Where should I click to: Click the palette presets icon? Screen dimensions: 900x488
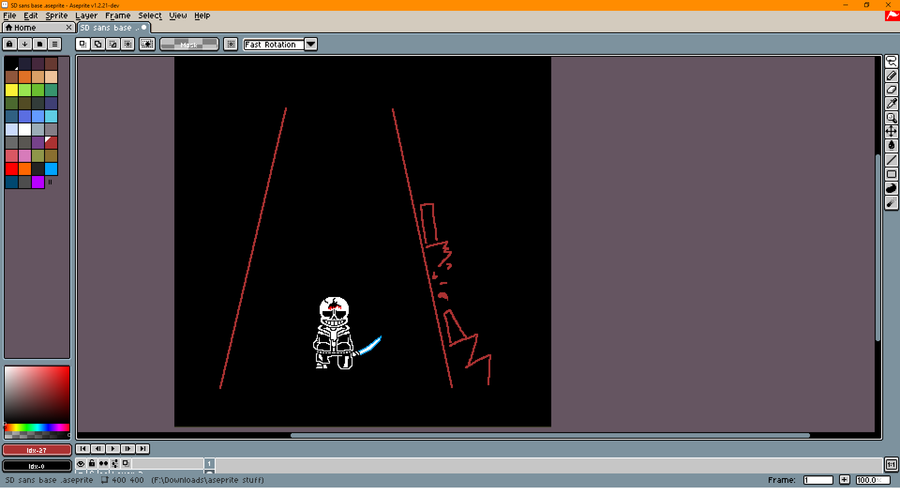tap(40, 44)
